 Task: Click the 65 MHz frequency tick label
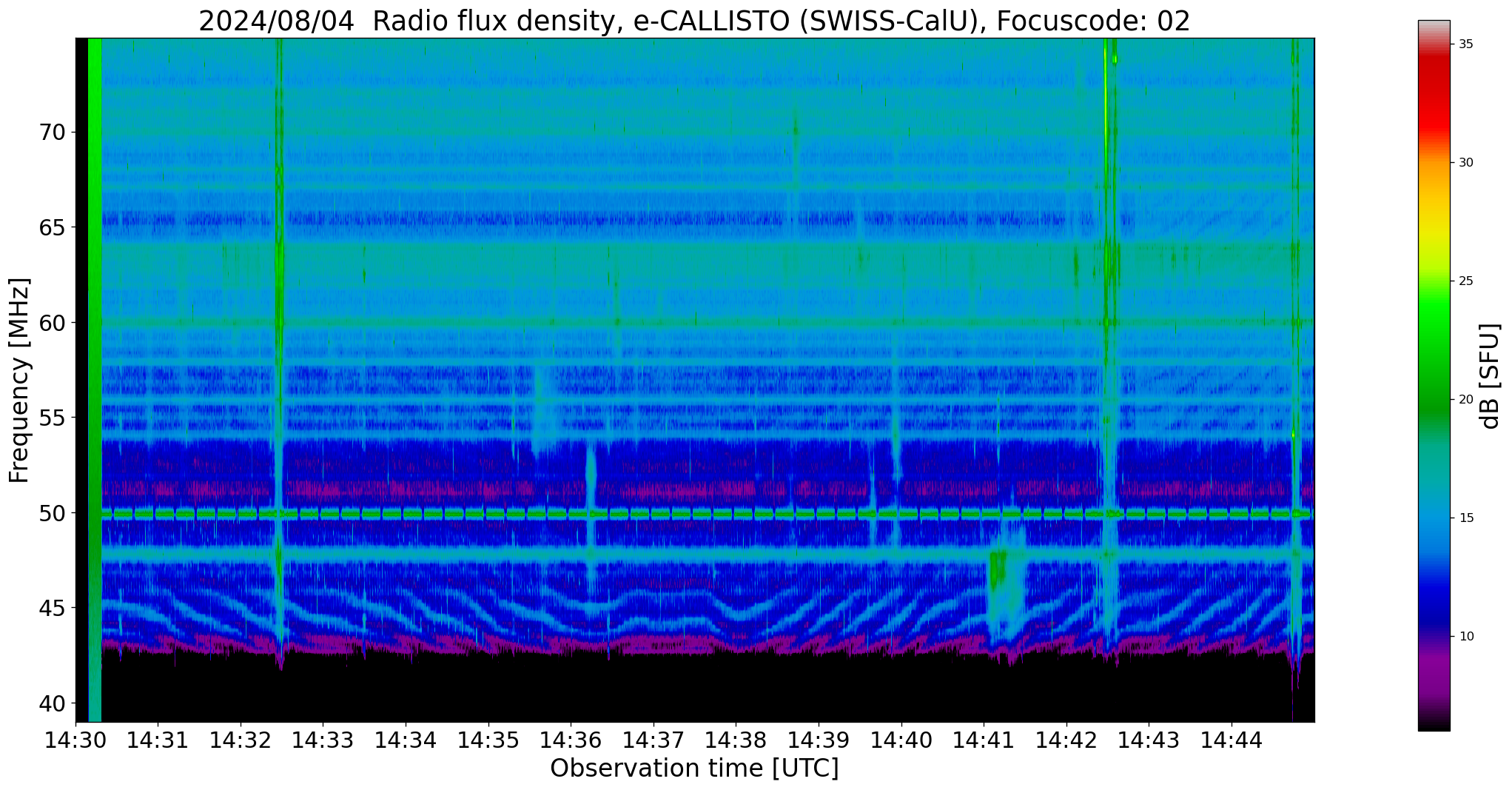tap(52, 227)
